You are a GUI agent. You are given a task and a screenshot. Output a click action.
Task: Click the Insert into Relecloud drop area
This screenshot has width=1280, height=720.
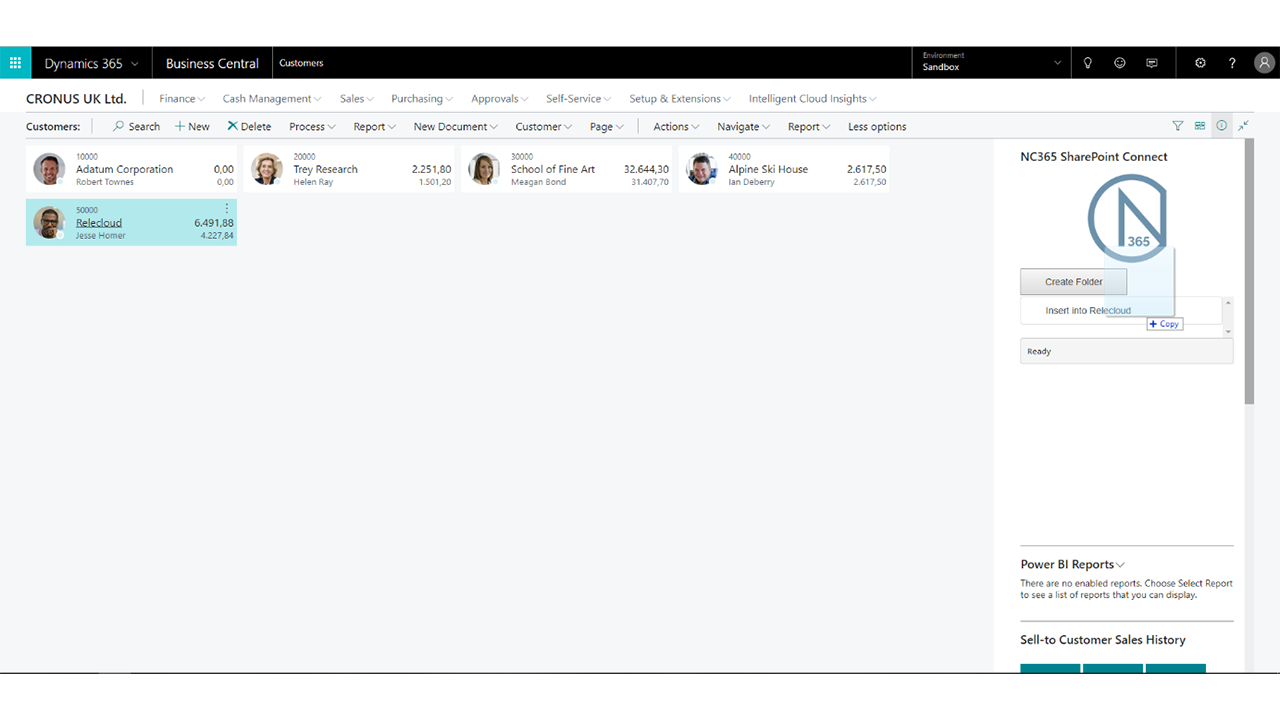(1120, 311)
